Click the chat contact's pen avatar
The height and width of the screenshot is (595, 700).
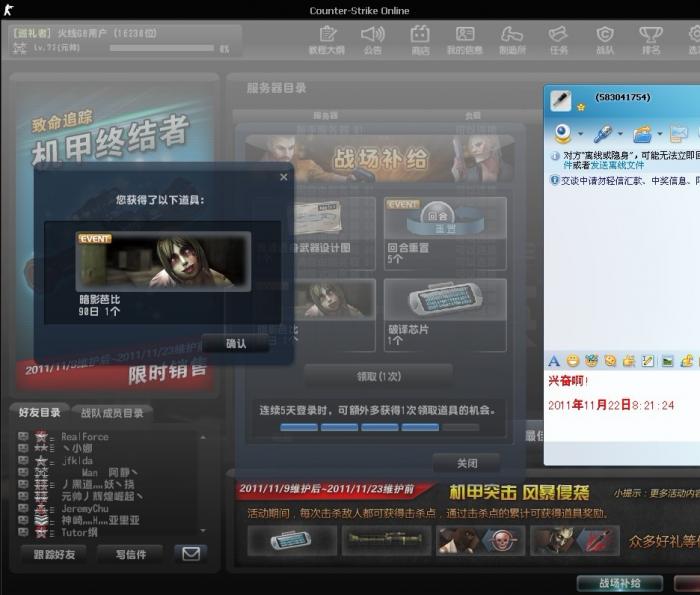tap(561, 100)
